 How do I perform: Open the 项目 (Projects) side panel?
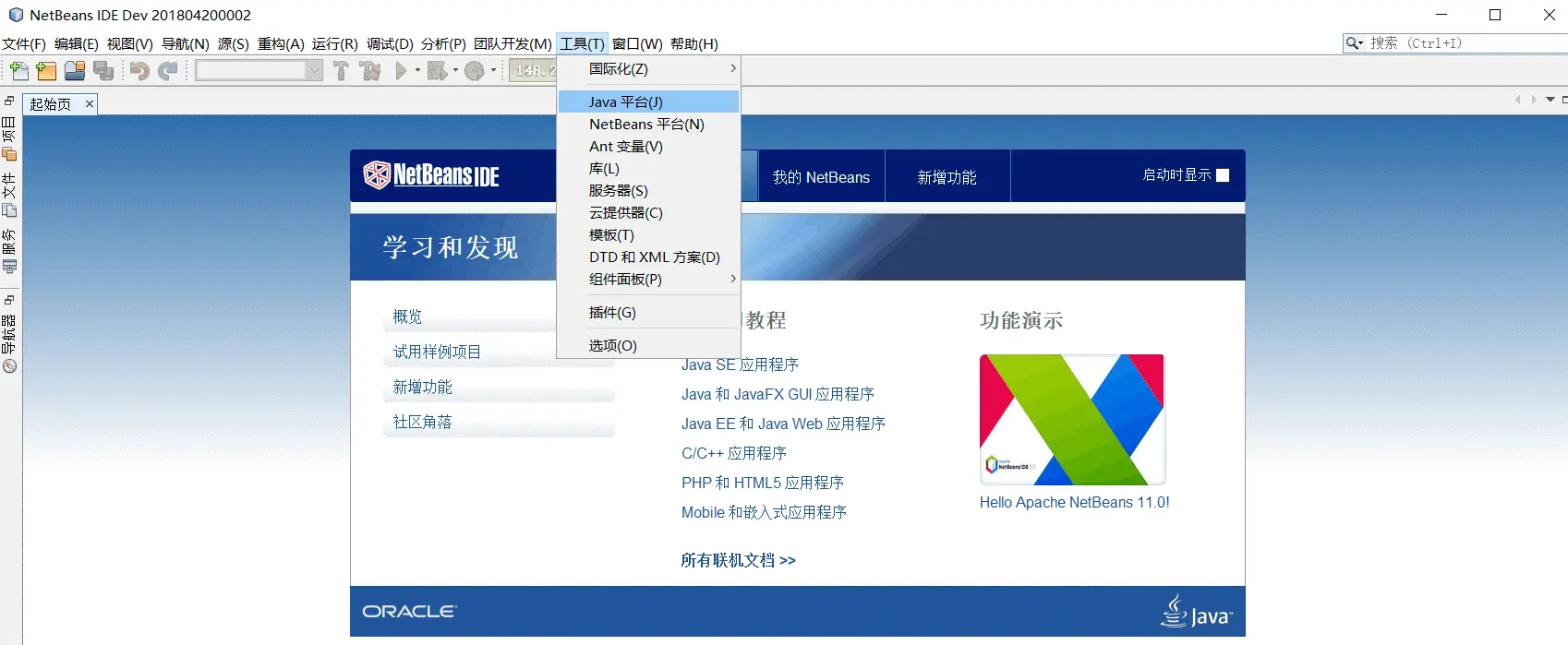(x=9, y=139)
